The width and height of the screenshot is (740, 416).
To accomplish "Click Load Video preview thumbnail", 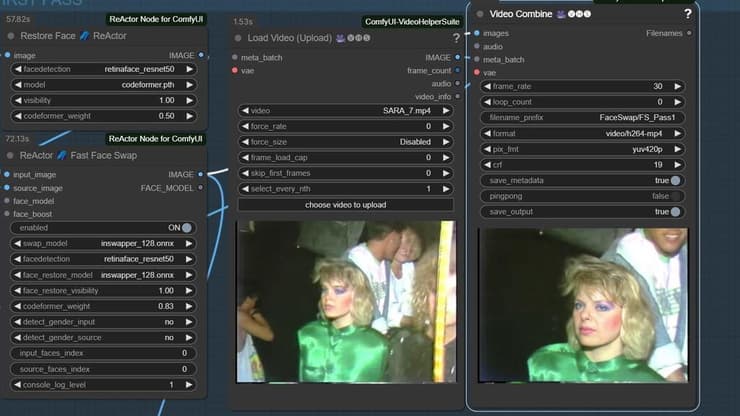I will (346, 301).
